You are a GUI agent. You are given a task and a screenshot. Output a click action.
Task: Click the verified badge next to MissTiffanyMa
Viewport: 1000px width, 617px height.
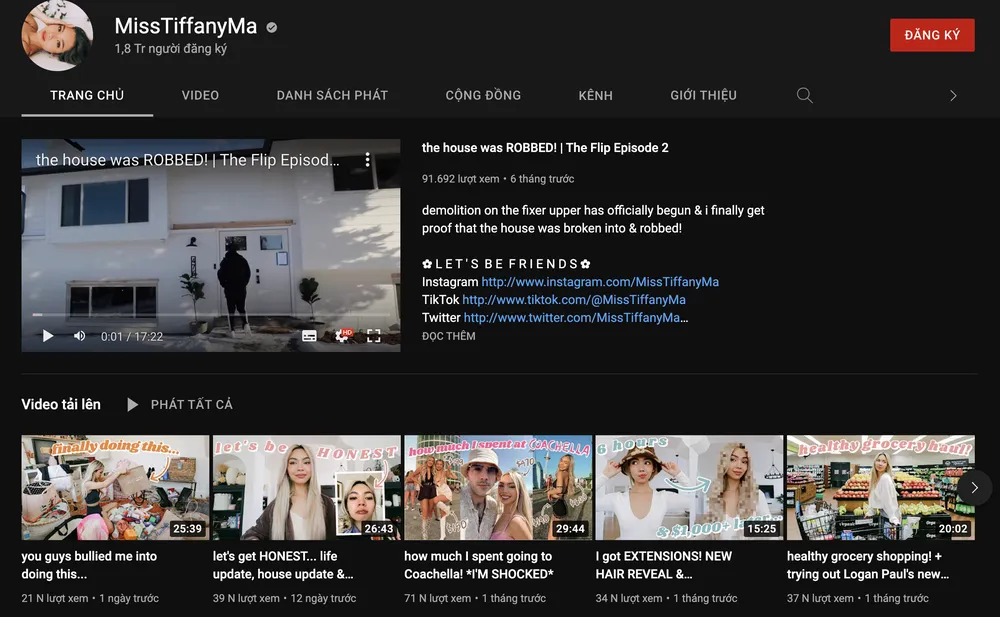click(270, 26)
